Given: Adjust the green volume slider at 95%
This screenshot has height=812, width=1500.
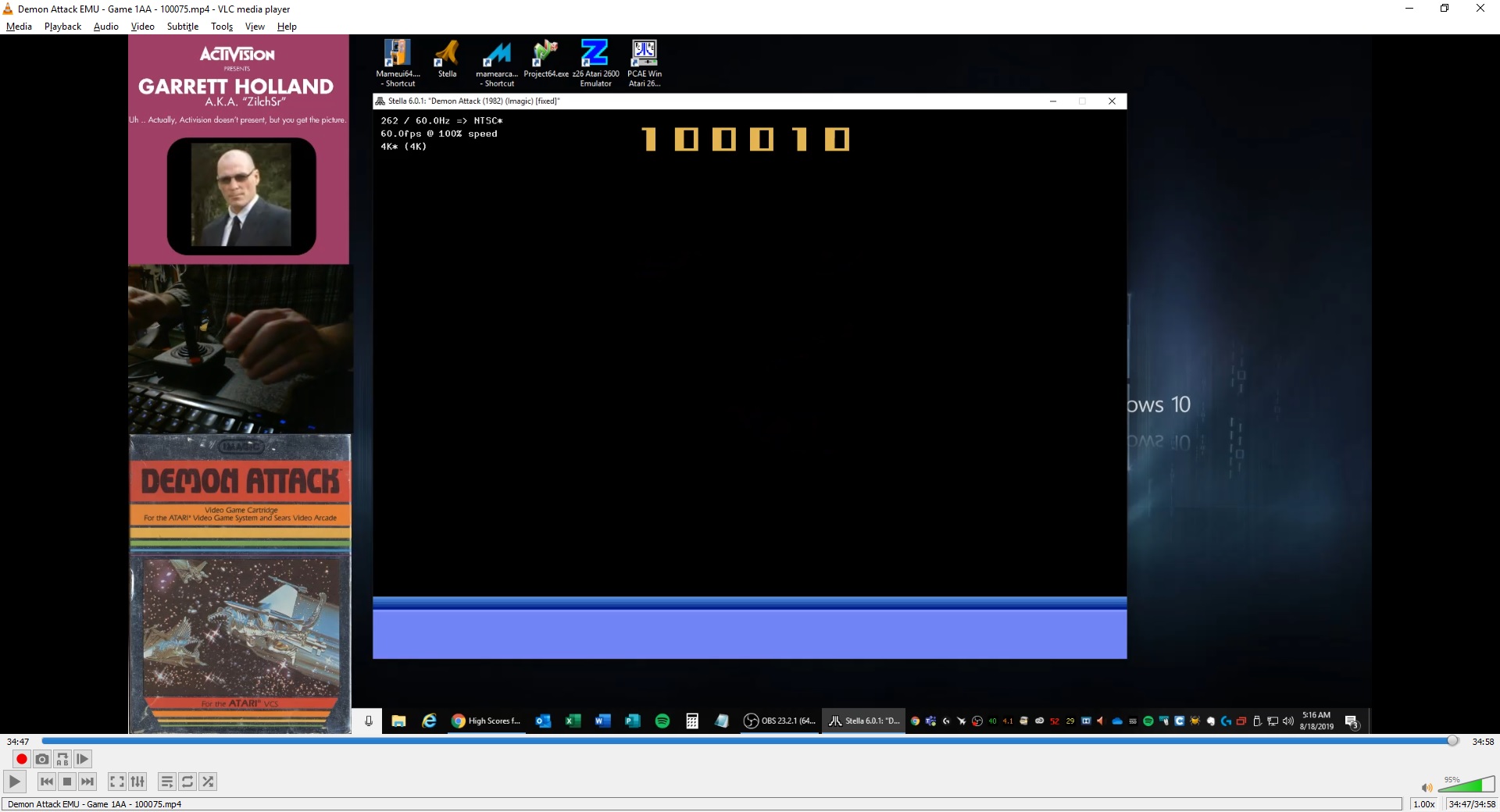Looking at the screenshot, I should [x=1466, y=785].
